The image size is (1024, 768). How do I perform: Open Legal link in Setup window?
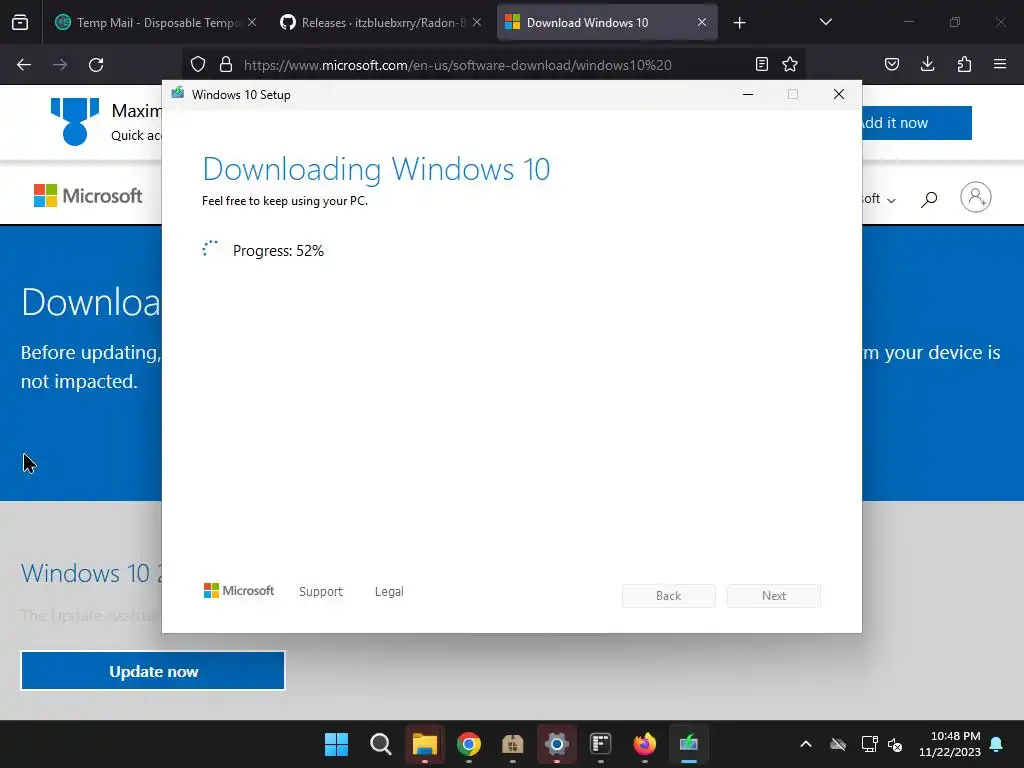click(x=389, y=591)
